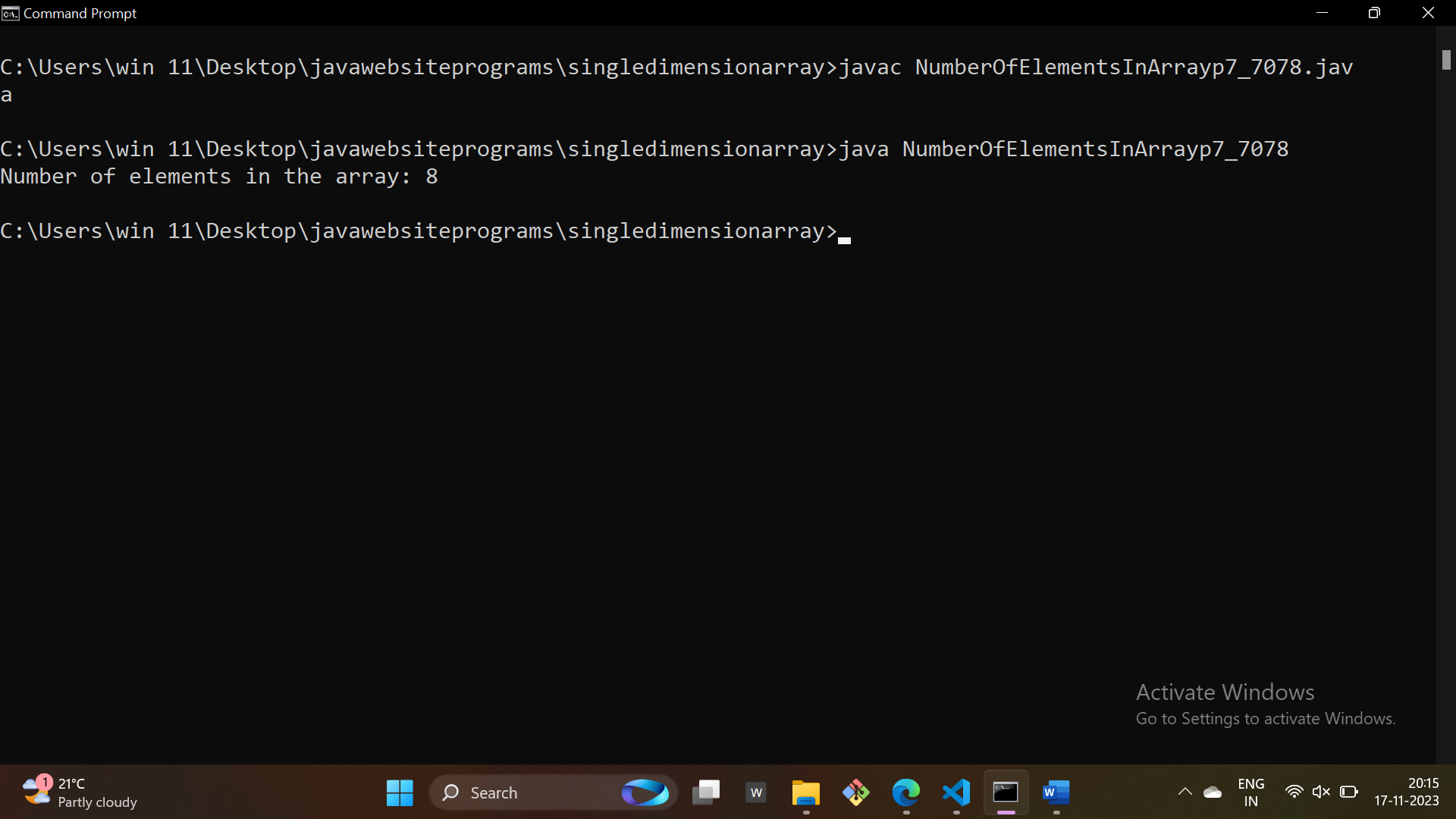The height and width of the screenshot is (819, 1456).
Task: Open the dark W app icon on taskbar
Action: coord(756,792)
